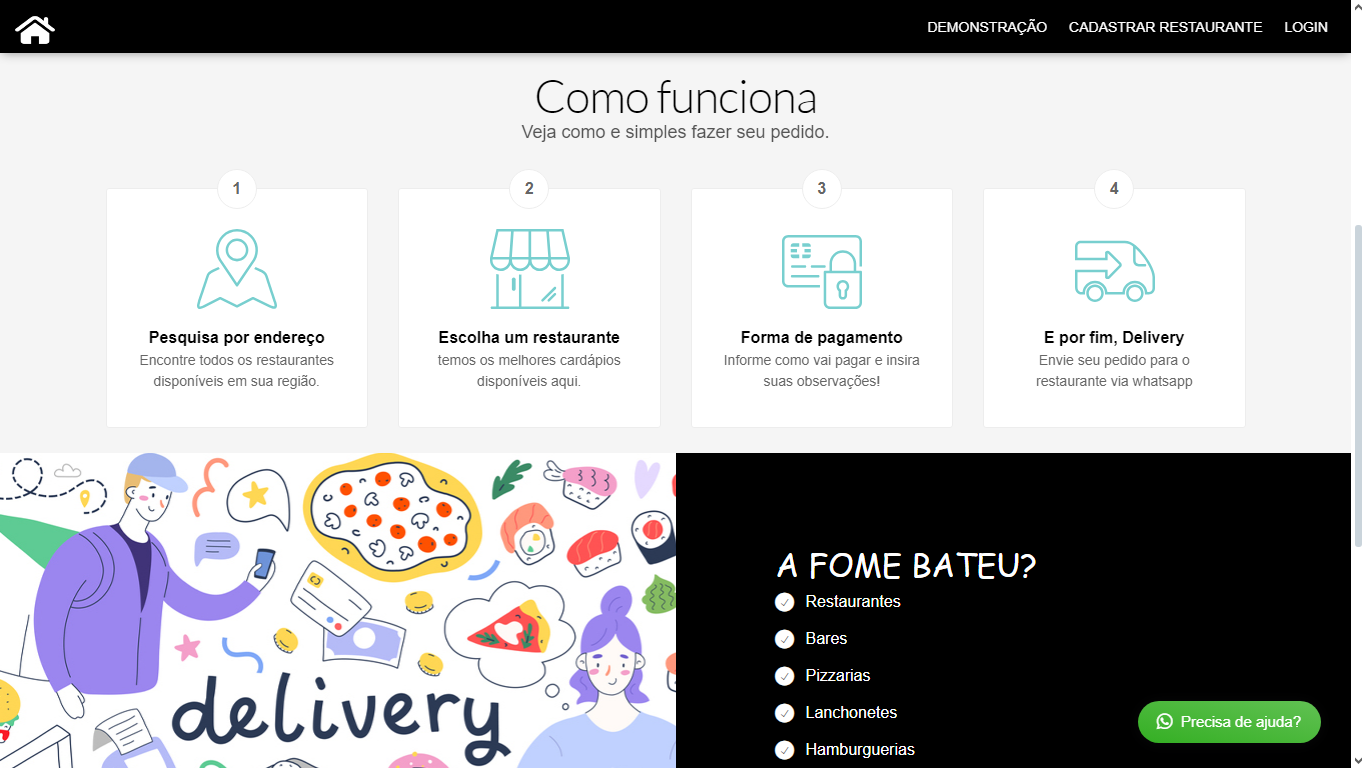The height and width of the screenshot is (768, 1366).
Task: Click the storefront restaurant icon
Action: tap(529, 270)
